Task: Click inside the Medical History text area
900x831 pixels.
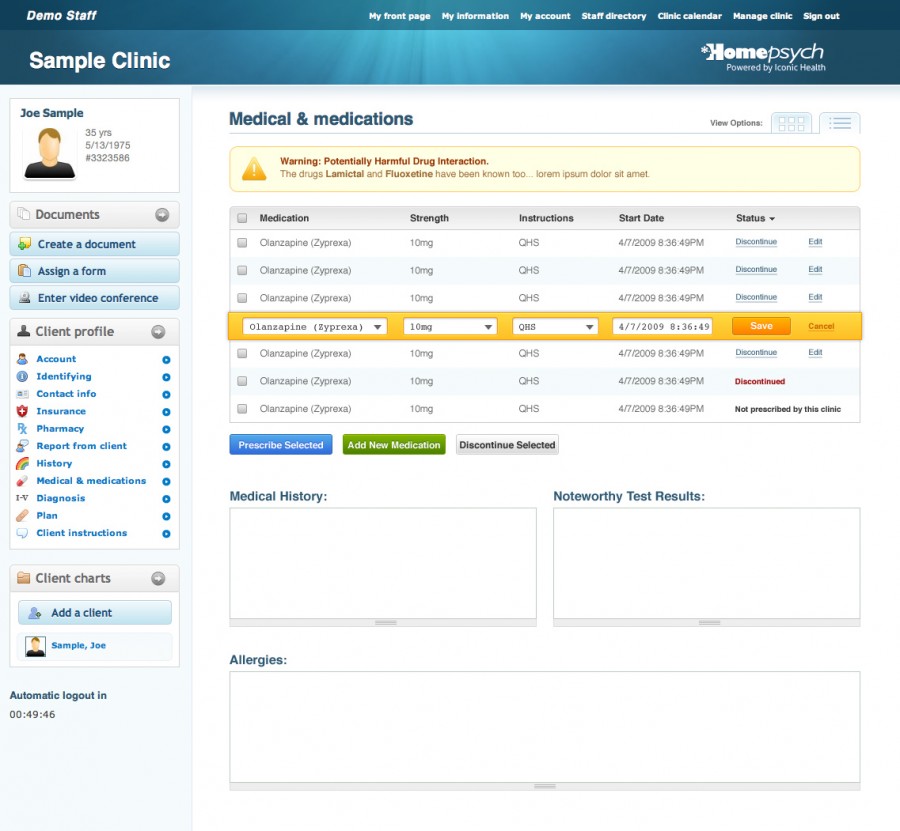Action: click(x=383, y=564)
